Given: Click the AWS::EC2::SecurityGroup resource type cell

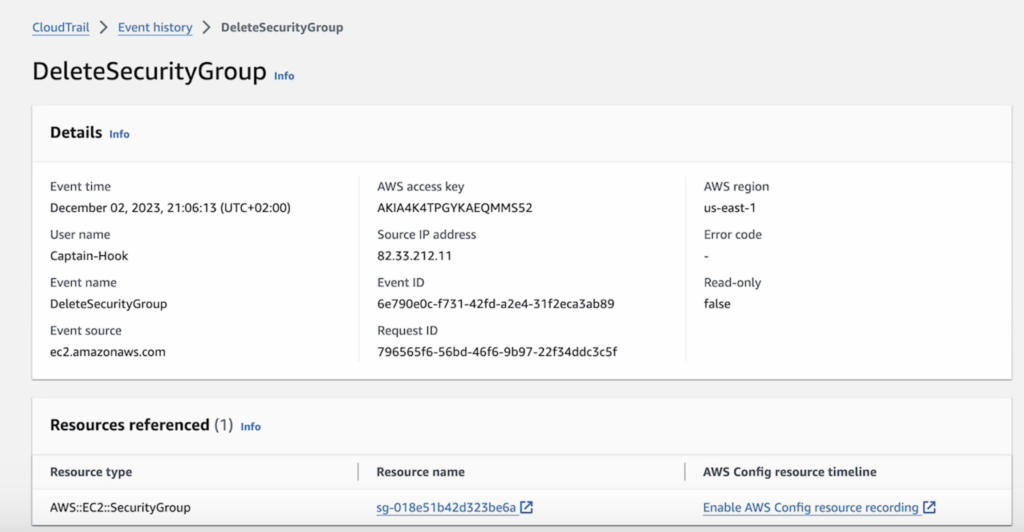Looking at the screenshot, I should (x=120, y=507).
